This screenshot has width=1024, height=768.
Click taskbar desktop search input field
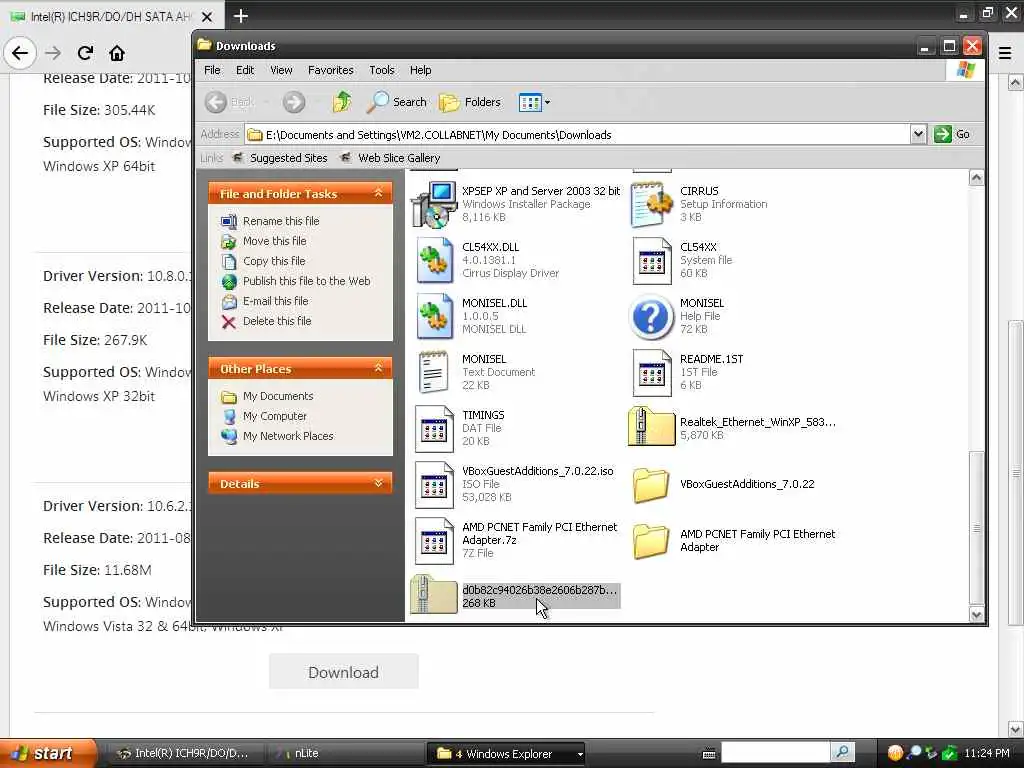(x=775, y=753)
